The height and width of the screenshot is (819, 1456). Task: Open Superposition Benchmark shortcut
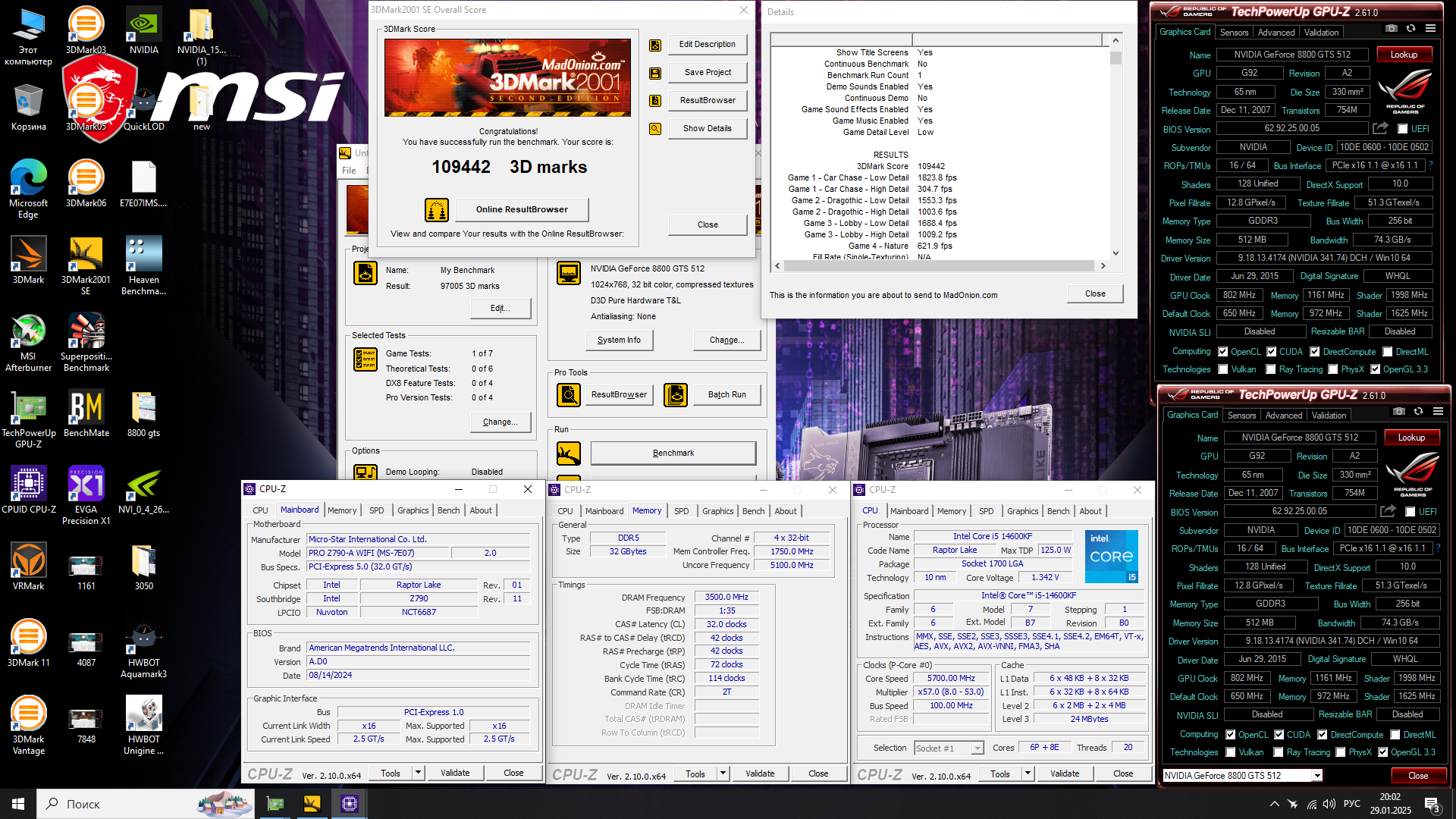[86, 342]
